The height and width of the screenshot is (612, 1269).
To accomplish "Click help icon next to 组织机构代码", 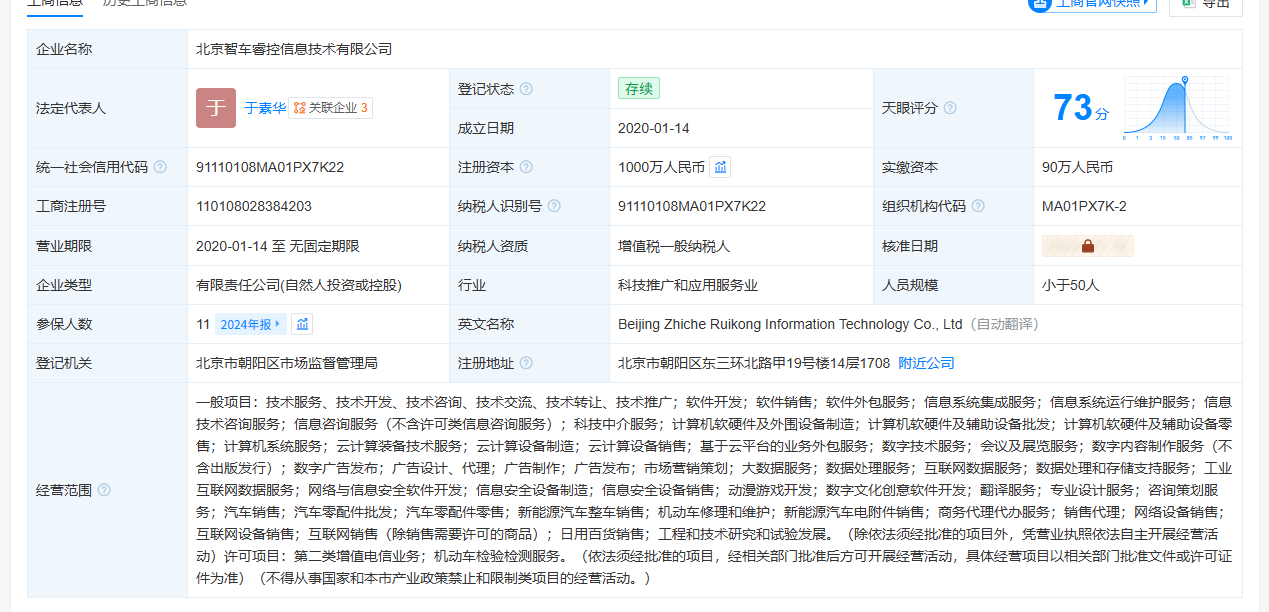I will coord(978,206).
